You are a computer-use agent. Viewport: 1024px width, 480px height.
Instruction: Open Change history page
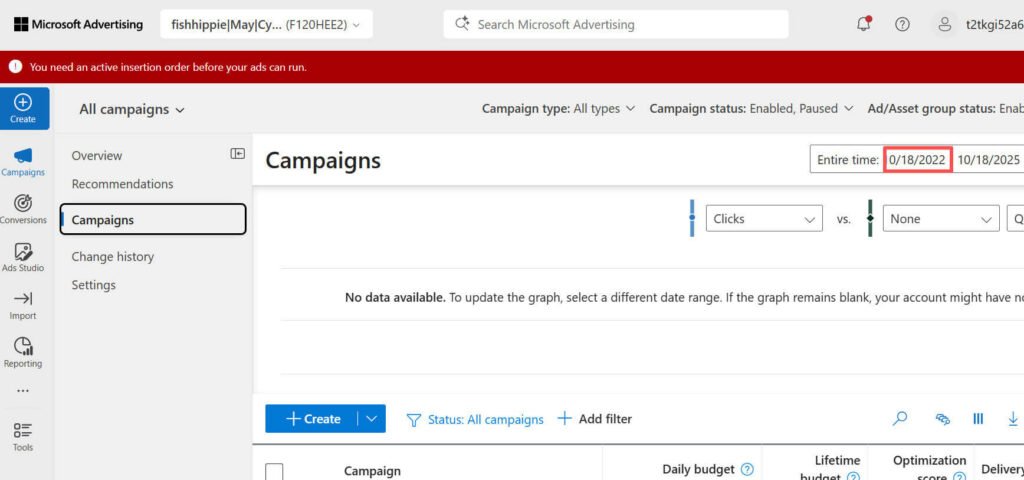tap(112, 257)
